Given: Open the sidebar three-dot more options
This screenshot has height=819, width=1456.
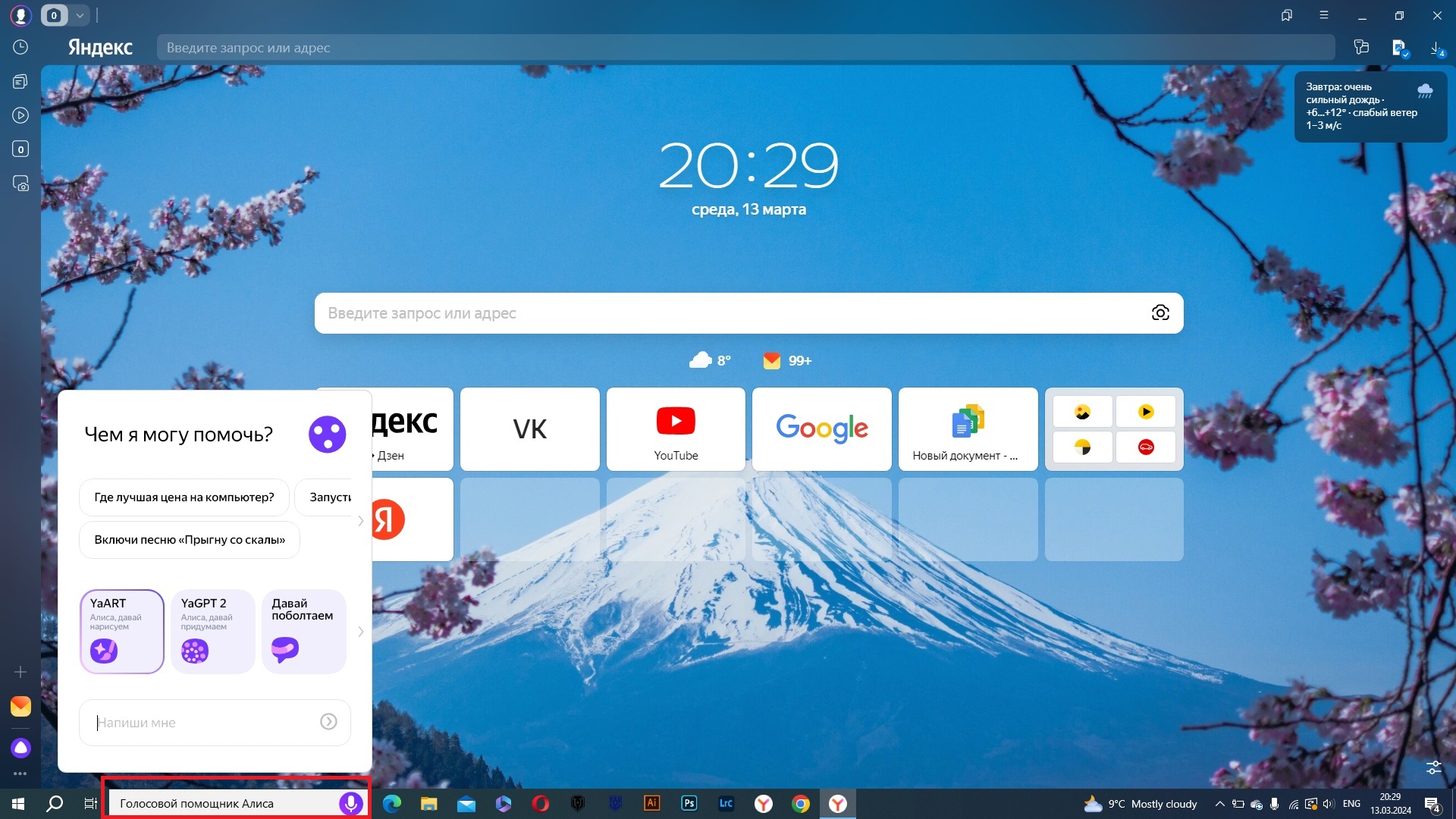Looking at the screenshot, I should tap(20, 773).
